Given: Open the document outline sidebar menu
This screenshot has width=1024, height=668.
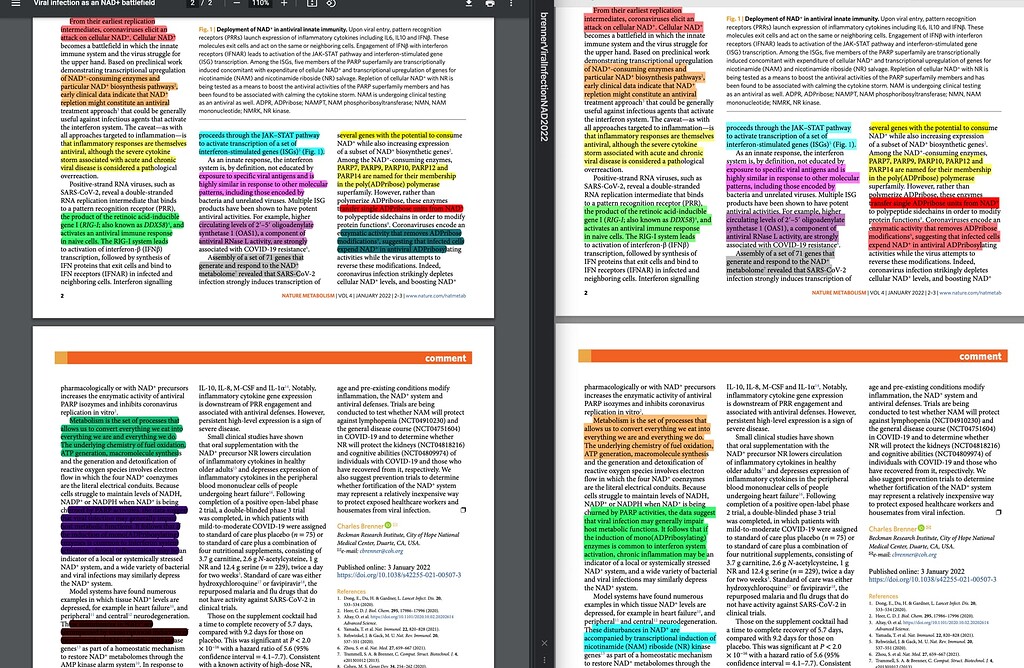Looking at the screenshot, I should [x=17, y=5].
